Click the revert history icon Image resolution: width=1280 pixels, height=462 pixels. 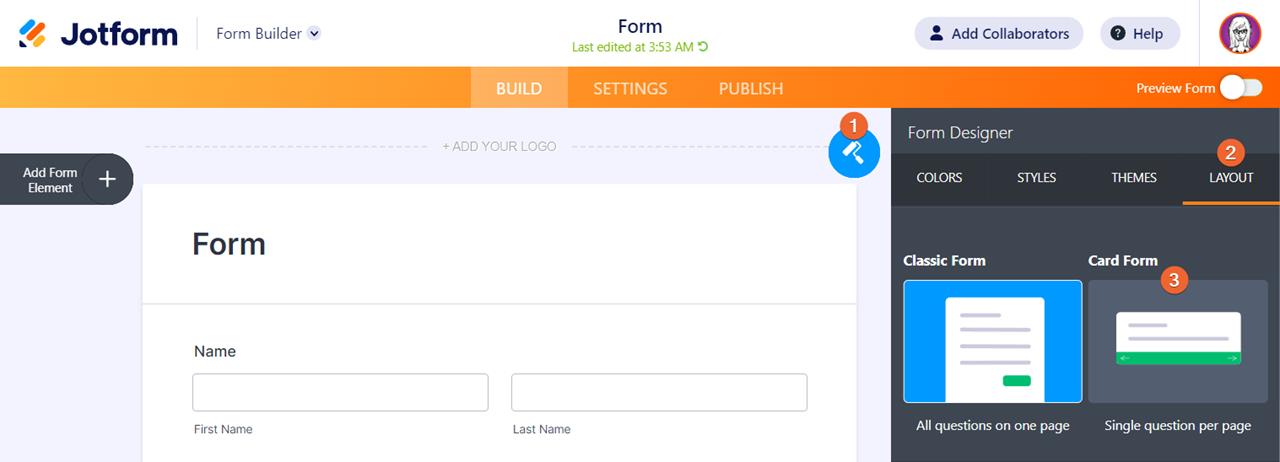coord(703,47)
